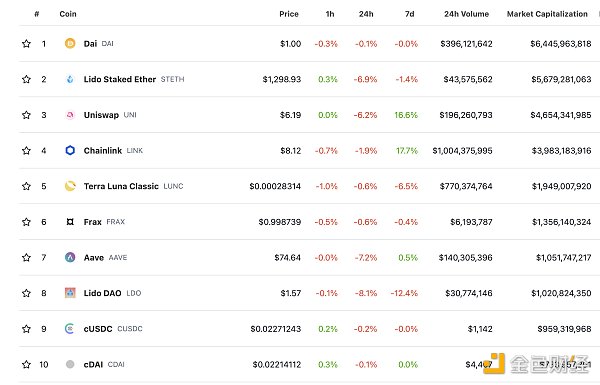The width and height of the screenshot is (600, 385).
Task: Sort table by Price column header
Action: [x=289, y=14]
